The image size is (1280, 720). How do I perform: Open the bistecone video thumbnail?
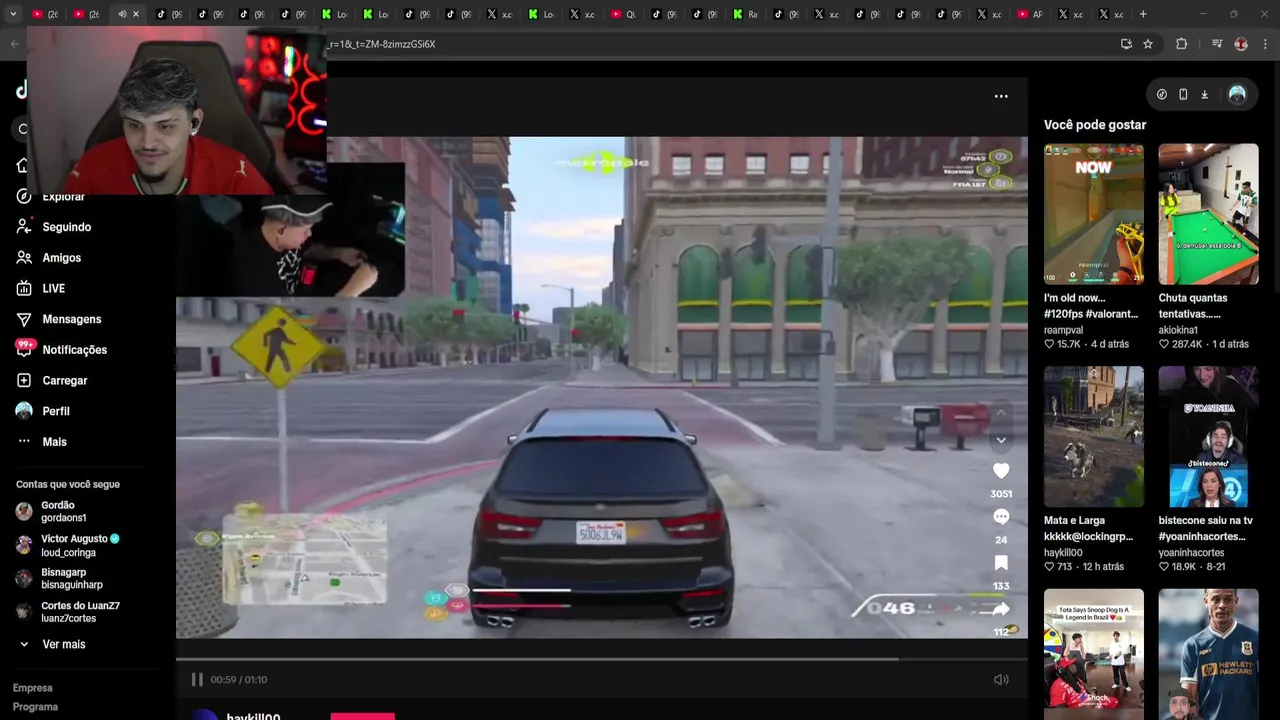(1208, 437)
